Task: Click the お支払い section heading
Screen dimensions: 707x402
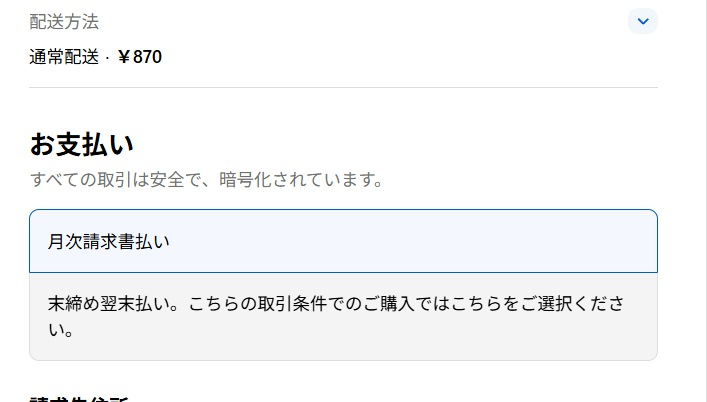Action: click(x=81, y=144)
